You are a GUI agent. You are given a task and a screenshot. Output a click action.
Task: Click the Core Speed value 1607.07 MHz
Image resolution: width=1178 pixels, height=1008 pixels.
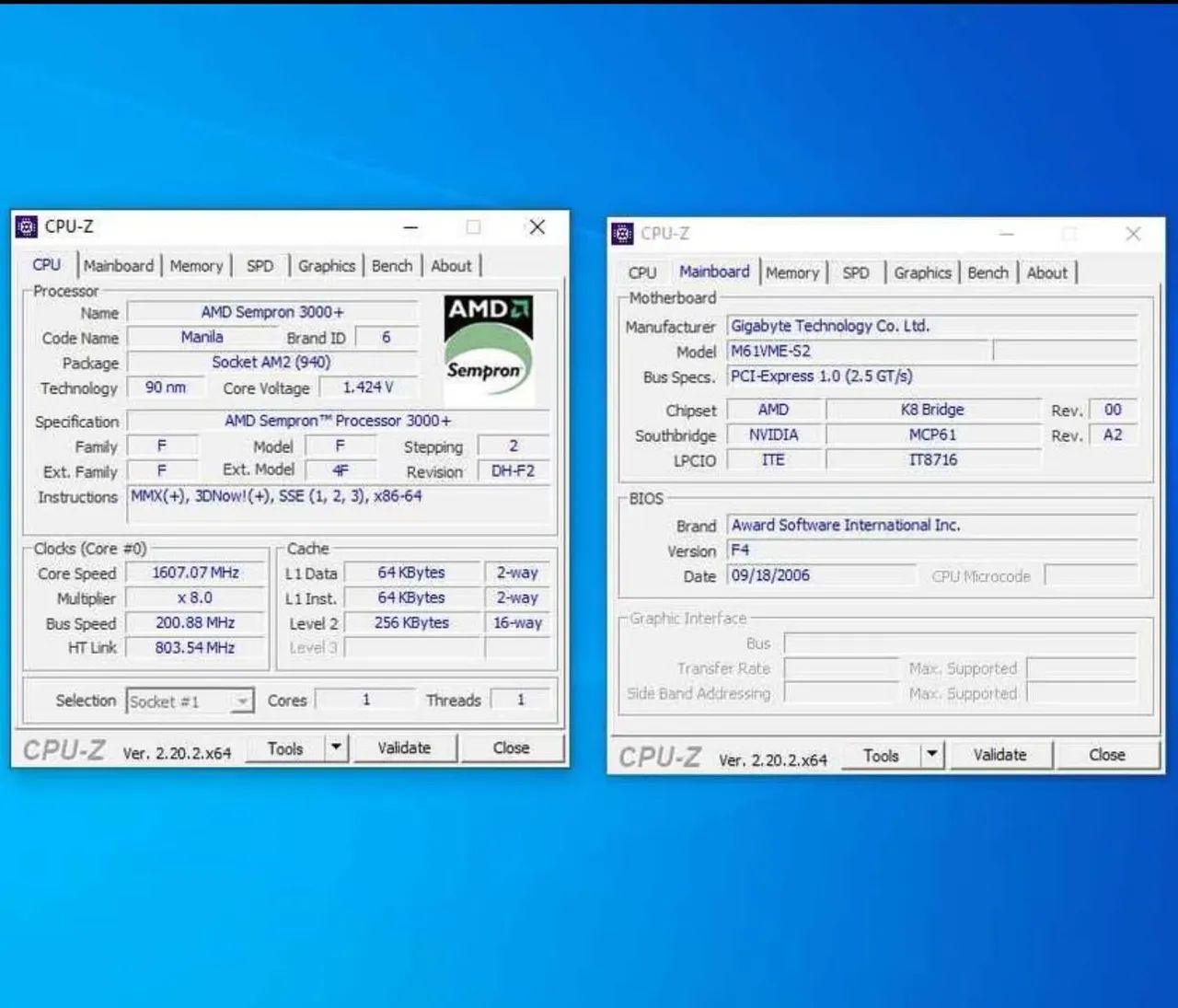coord(195,573)
